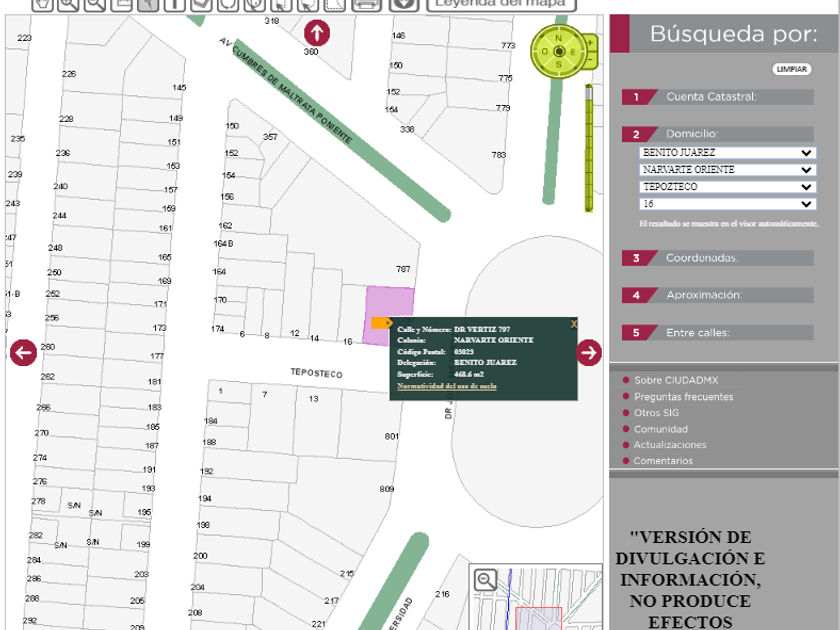Open the NARVARTE ORIENTE colonia dropdown

pyautogui.click(x=728, y=170)
